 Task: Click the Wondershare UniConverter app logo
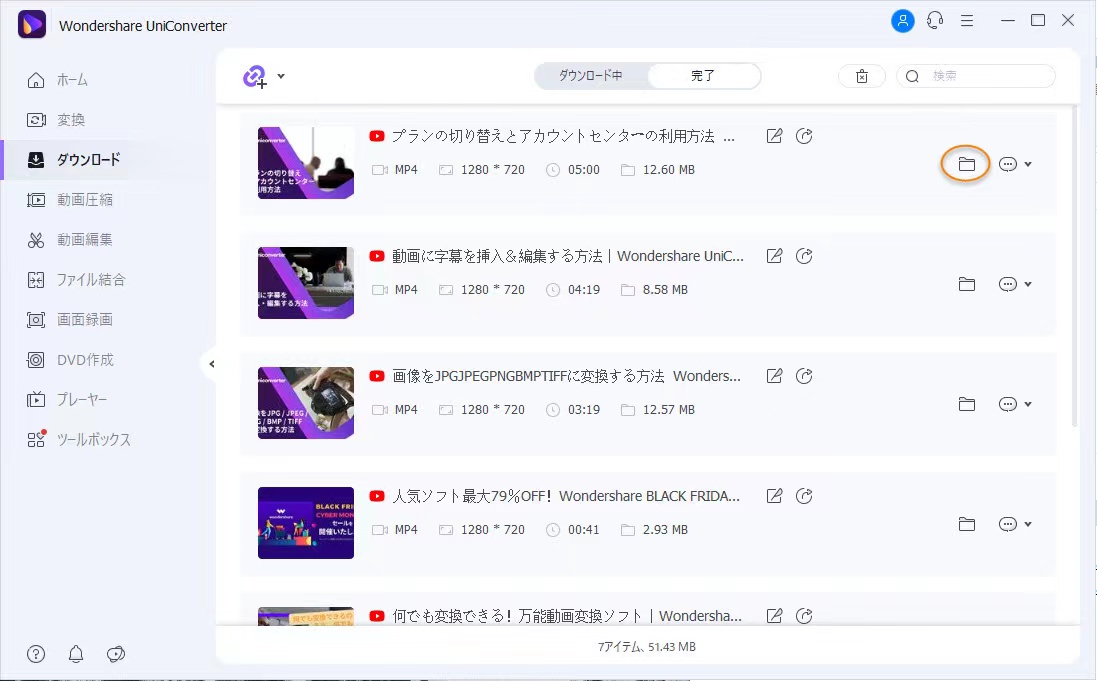pyautogui.click(x=31, y=24)
